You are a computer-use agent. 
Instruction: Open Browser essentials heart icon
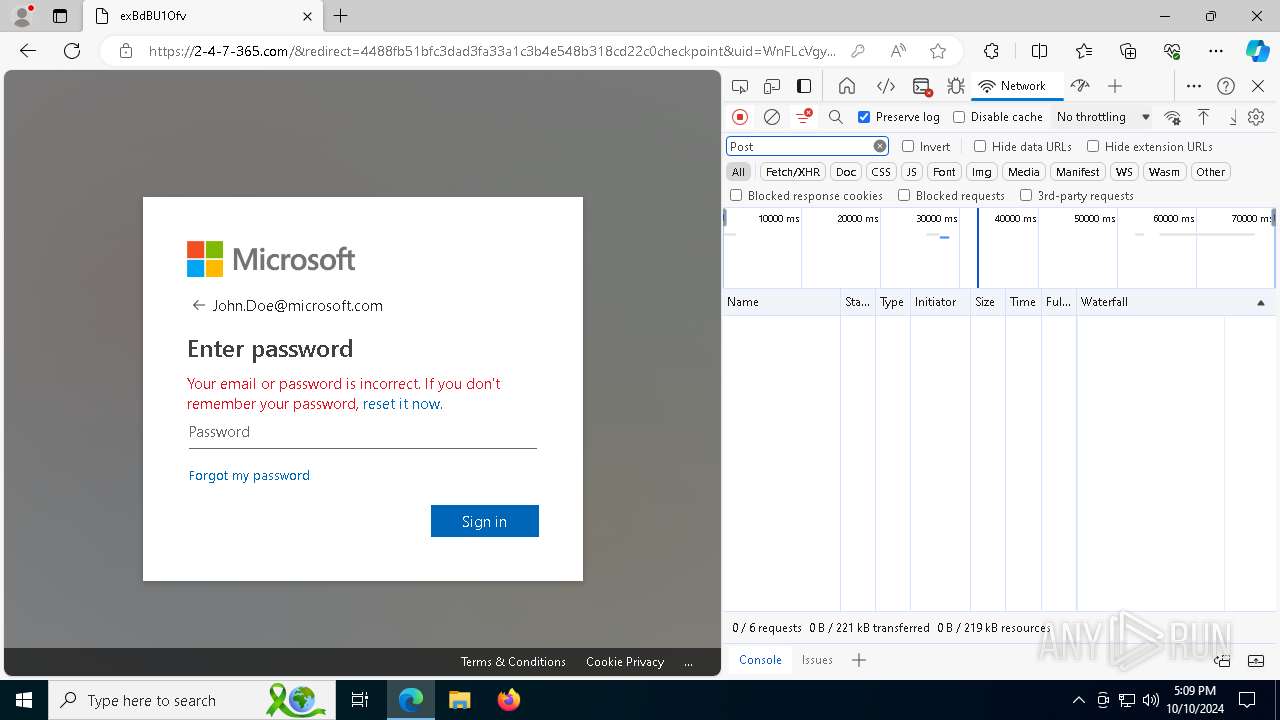tap(1172, 51)
